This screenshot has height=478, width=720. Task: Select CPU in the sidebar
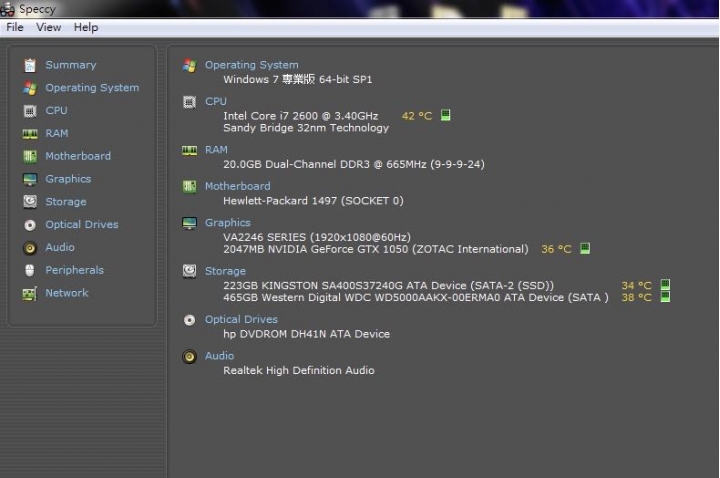pyautogui.click(x=56, y=111)
